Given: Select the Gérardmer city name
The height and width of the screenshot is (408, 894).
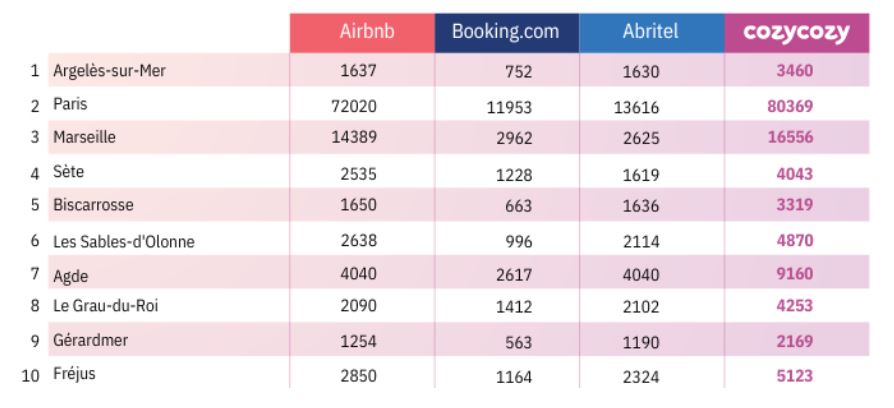Looking at the screenshot, I should pyautogui.click(x=91, y=341).
